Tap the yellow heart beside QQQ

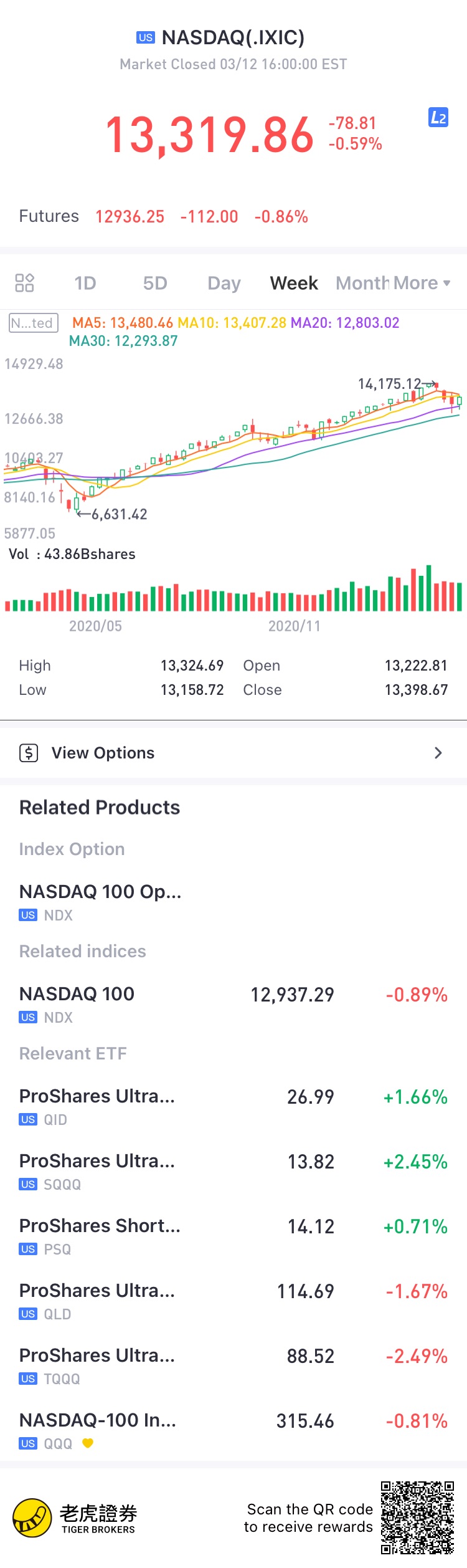(88, 1443)
